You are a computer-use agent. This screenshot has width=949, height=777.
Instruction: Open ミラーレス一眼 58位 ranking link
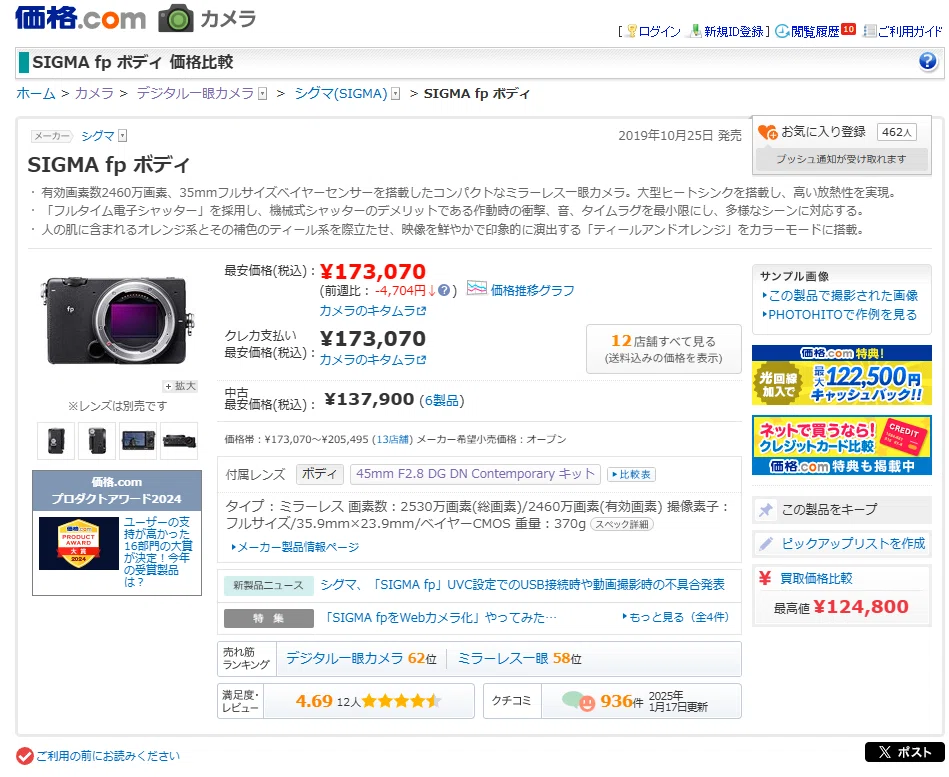519,658
